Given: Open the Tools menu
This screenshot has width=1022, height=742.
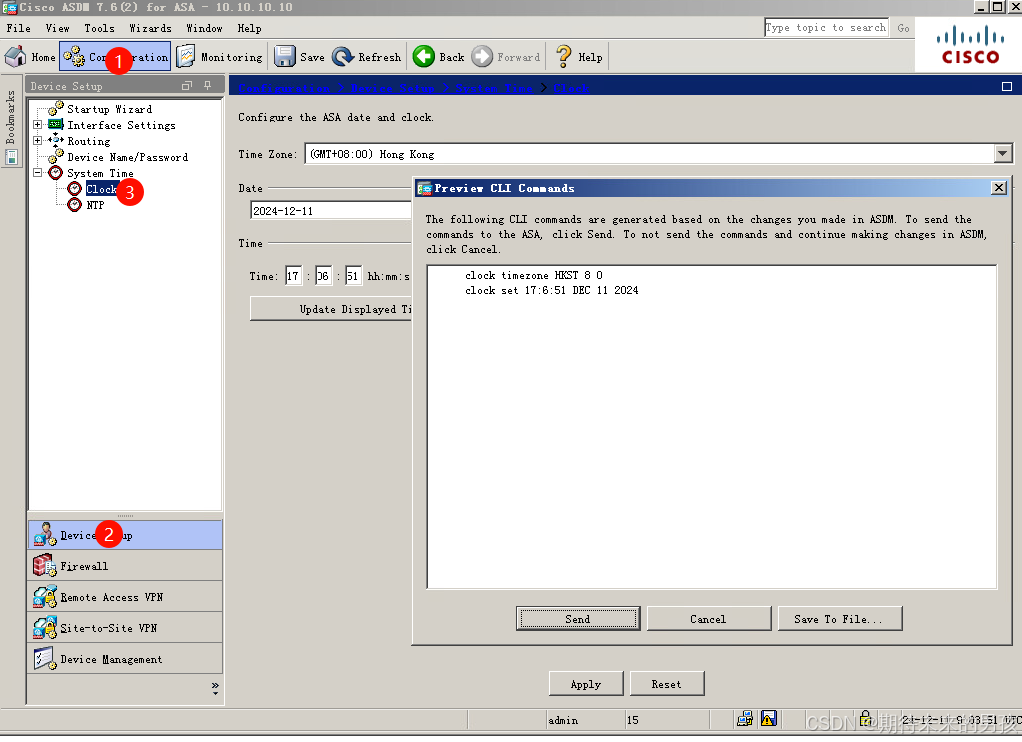Looking at the screenshot, I should pyautogui.click(x=99, y=28).
